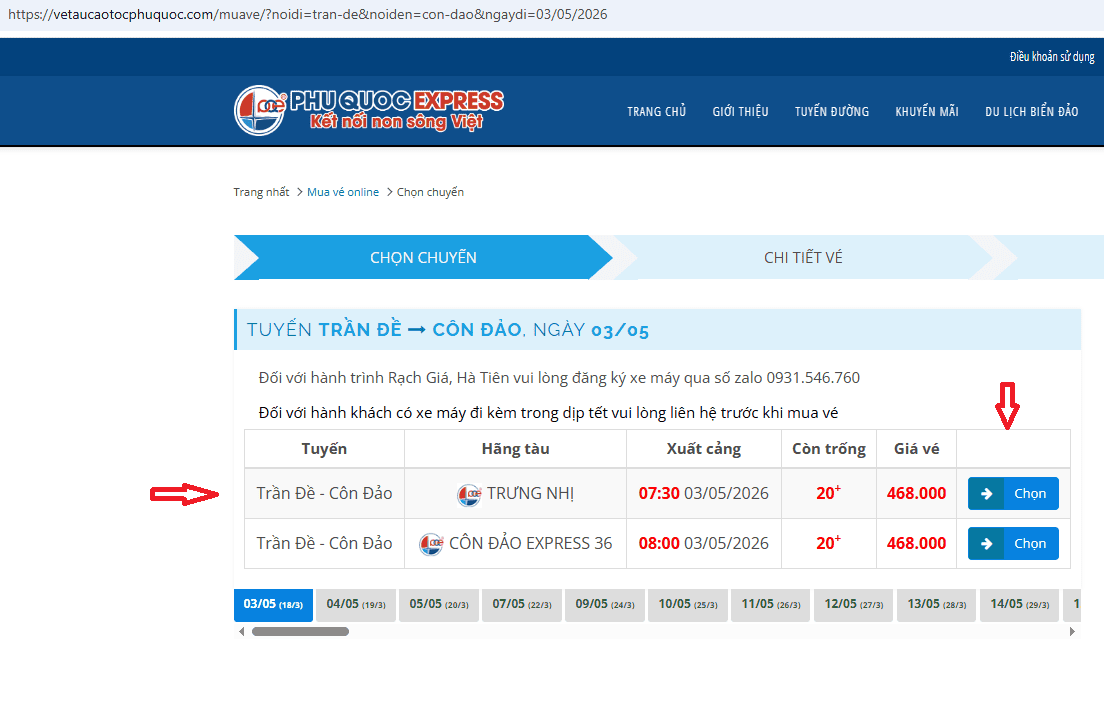Choose the 09/05 date tab

pyautogui.click(x=605, y=605)
